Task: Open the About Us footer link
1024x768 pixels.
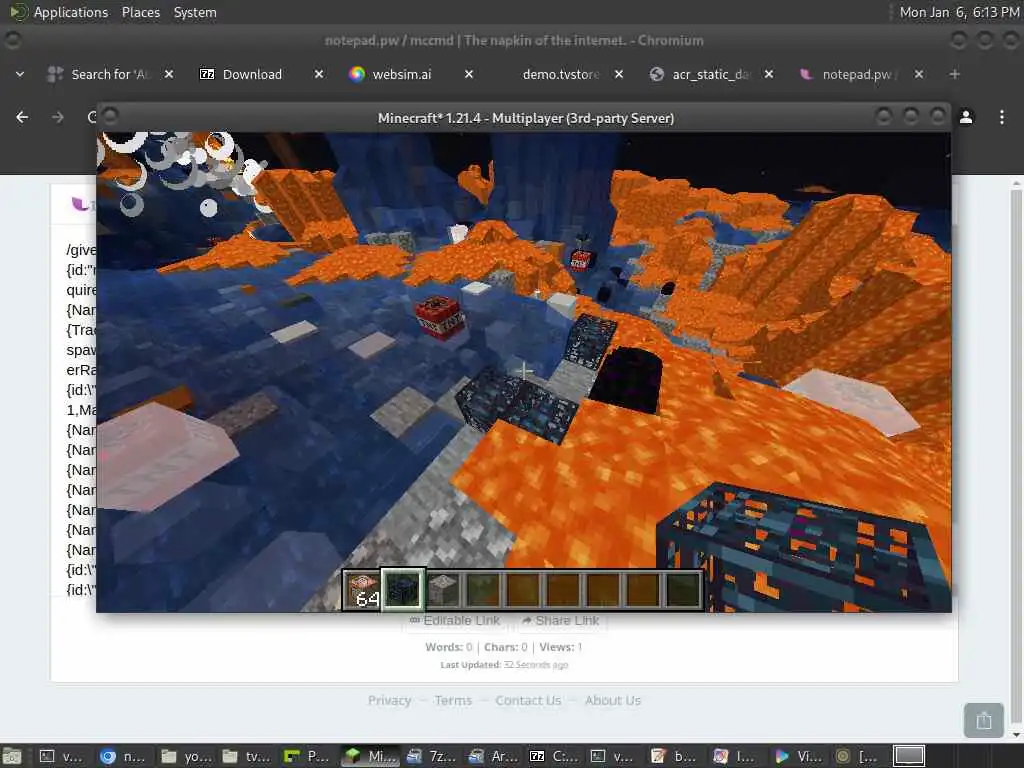Action: (613, 700)
